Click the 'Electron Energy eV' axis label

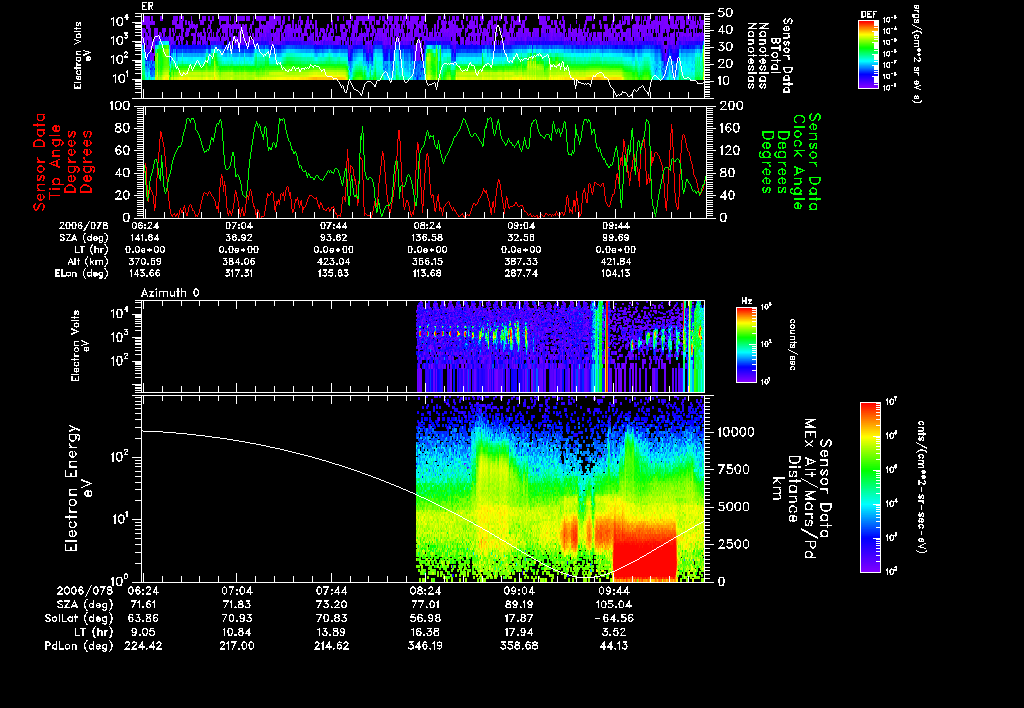pyautogui.click(x=78, y=488)
